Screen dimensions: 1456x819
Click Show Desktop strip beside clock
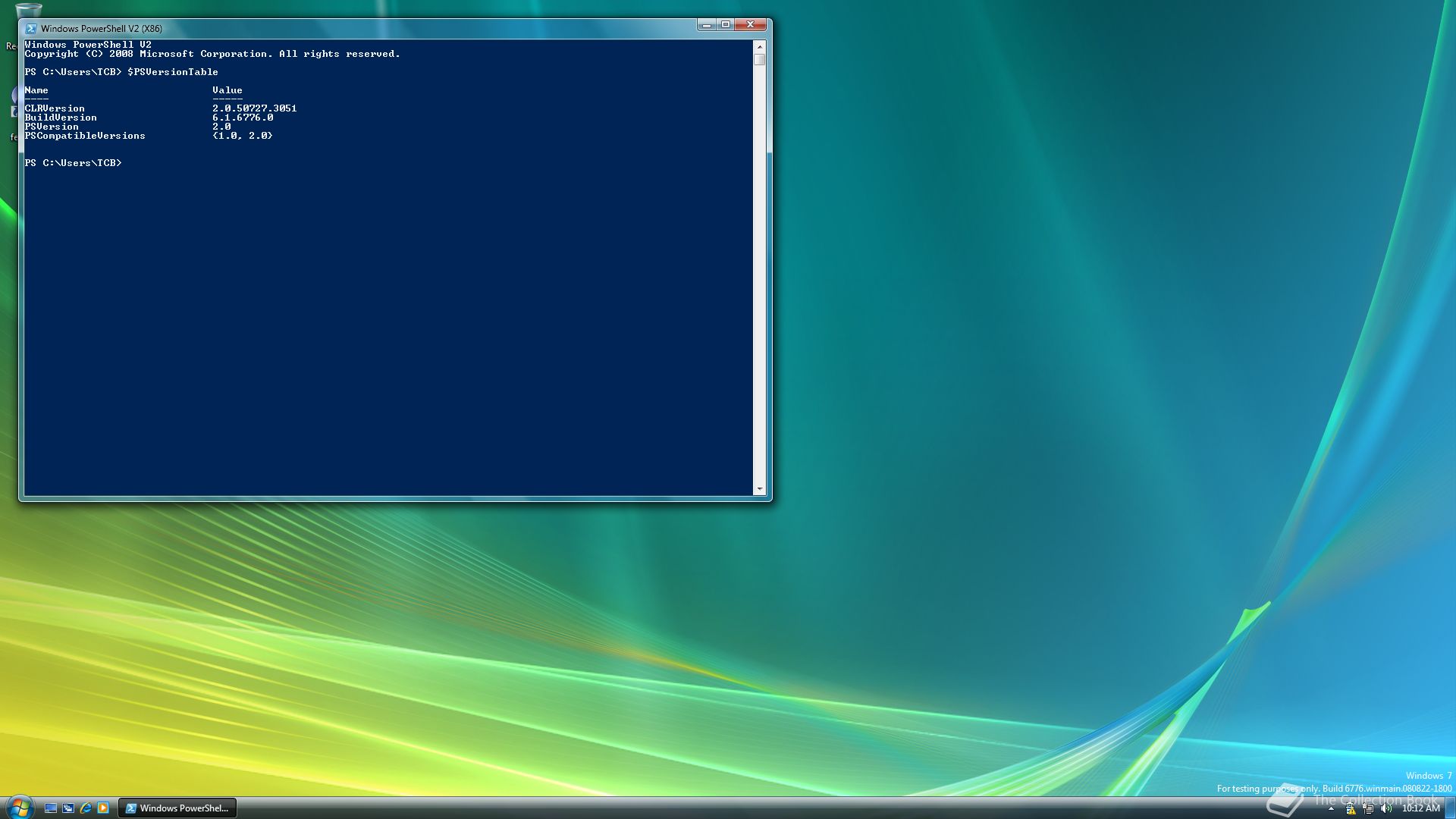[1450, 808]
